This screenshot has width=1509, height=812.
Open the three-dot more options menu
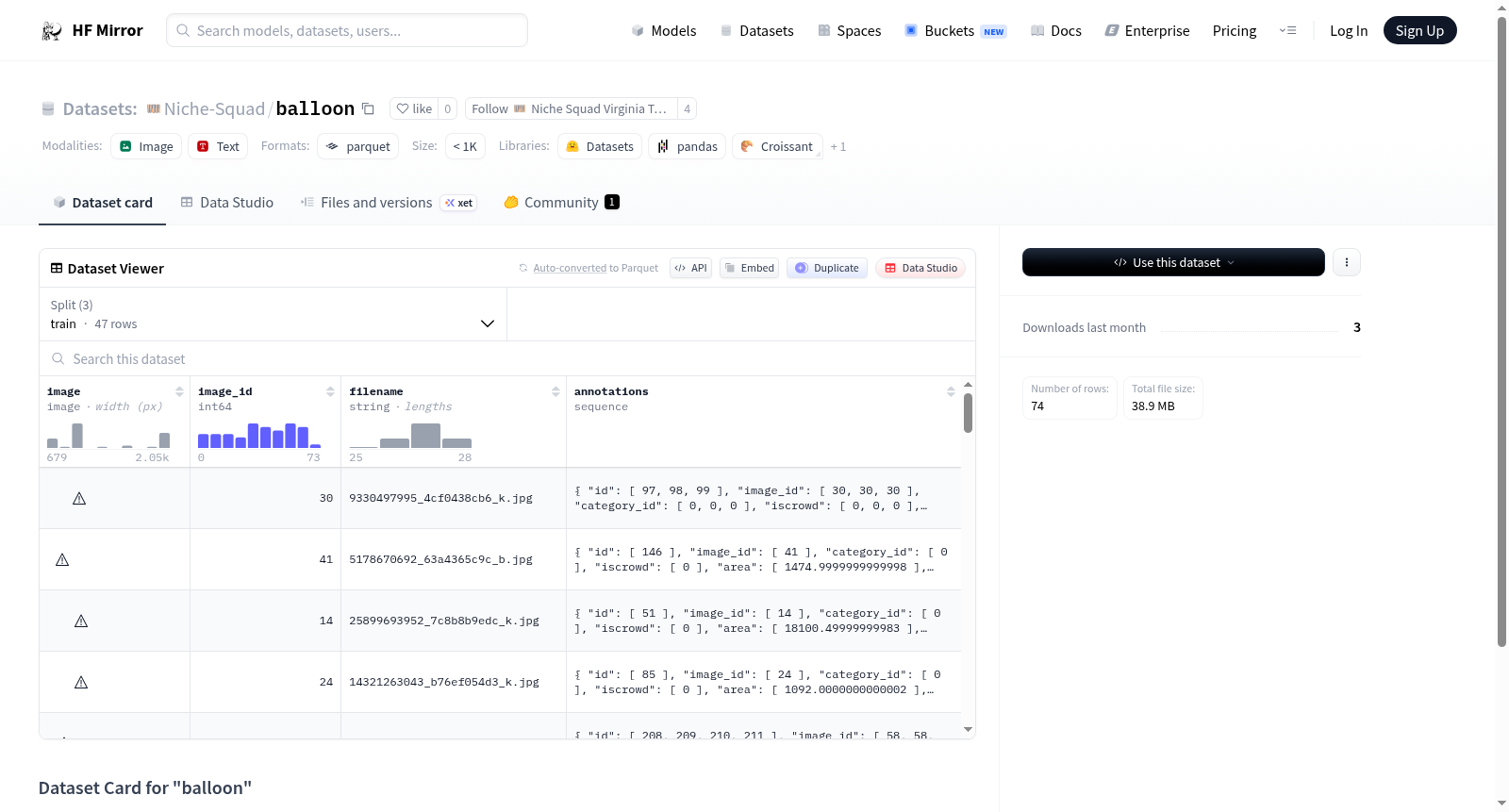click(1347, 262)
